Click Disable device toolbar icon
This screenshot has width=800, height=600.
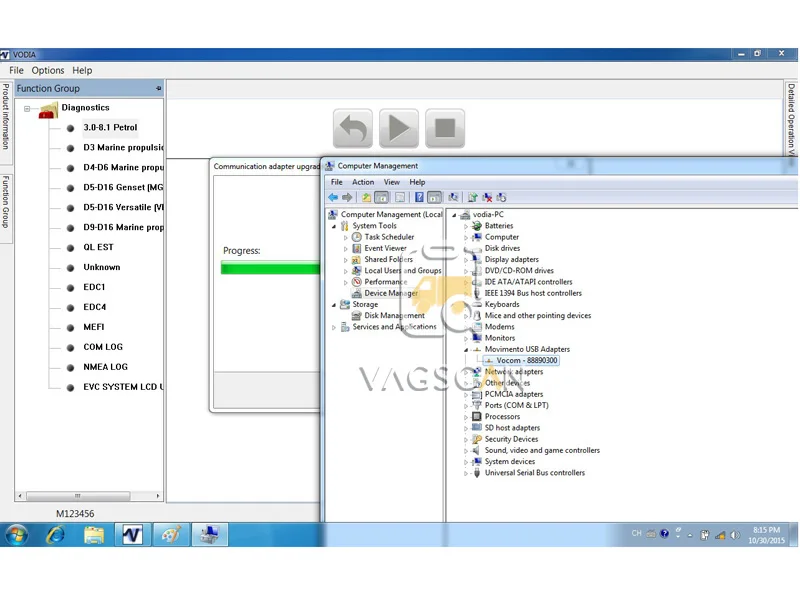[x=502, y=197]
